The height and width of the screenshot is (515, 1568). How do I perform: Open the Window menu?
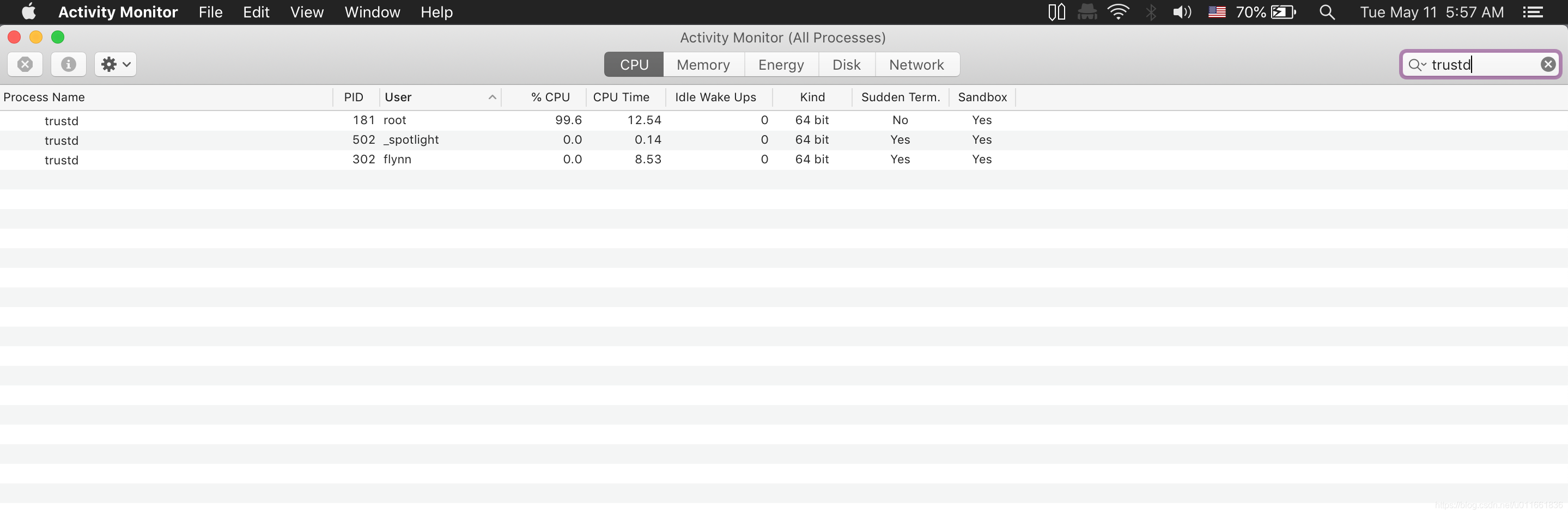(372, 12)
